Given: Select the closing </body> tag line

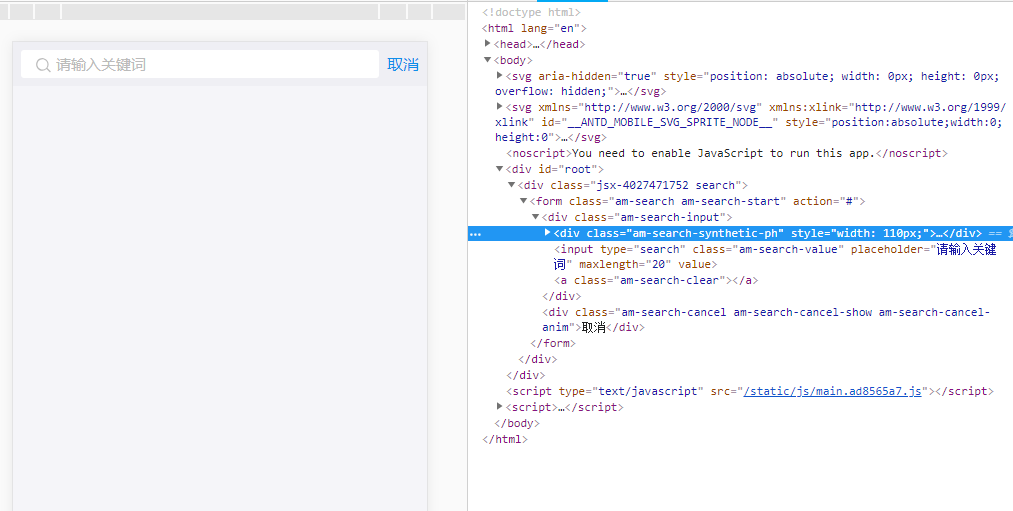Looking at the screenshot, I should tap(517, 423).
